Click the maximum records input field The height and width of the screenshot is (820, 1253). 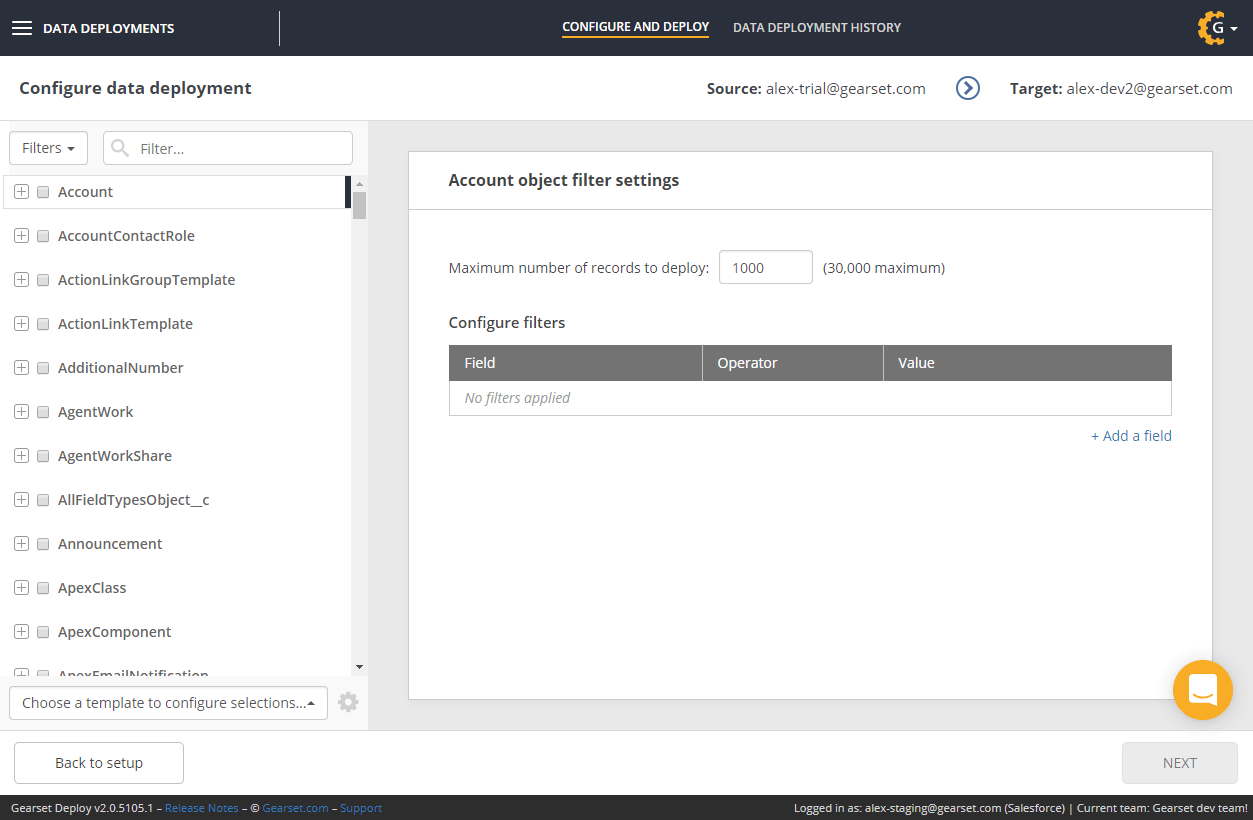pyautogui.click(x=765, y=267)
